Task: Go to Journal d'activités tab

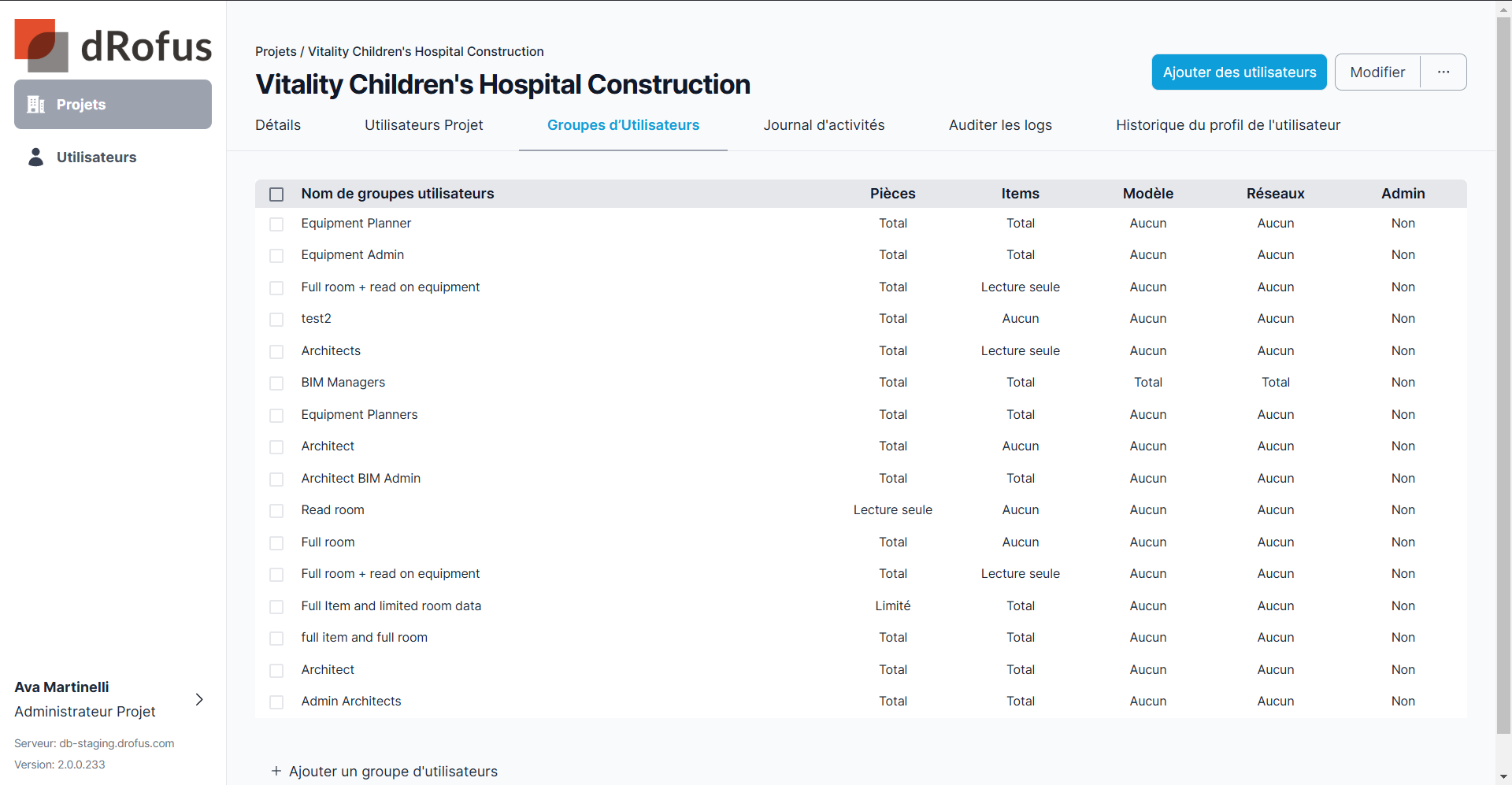Action: (x=824, y=125)
